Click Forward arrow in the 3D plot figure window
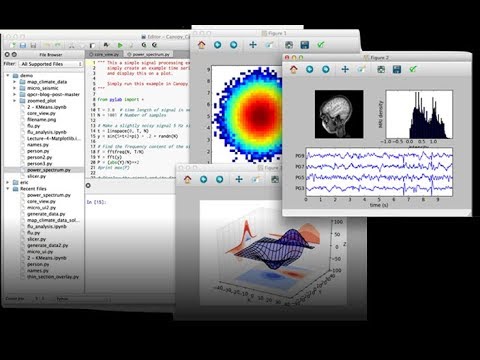This screenshot has width=480, height=360. [220, 179]
